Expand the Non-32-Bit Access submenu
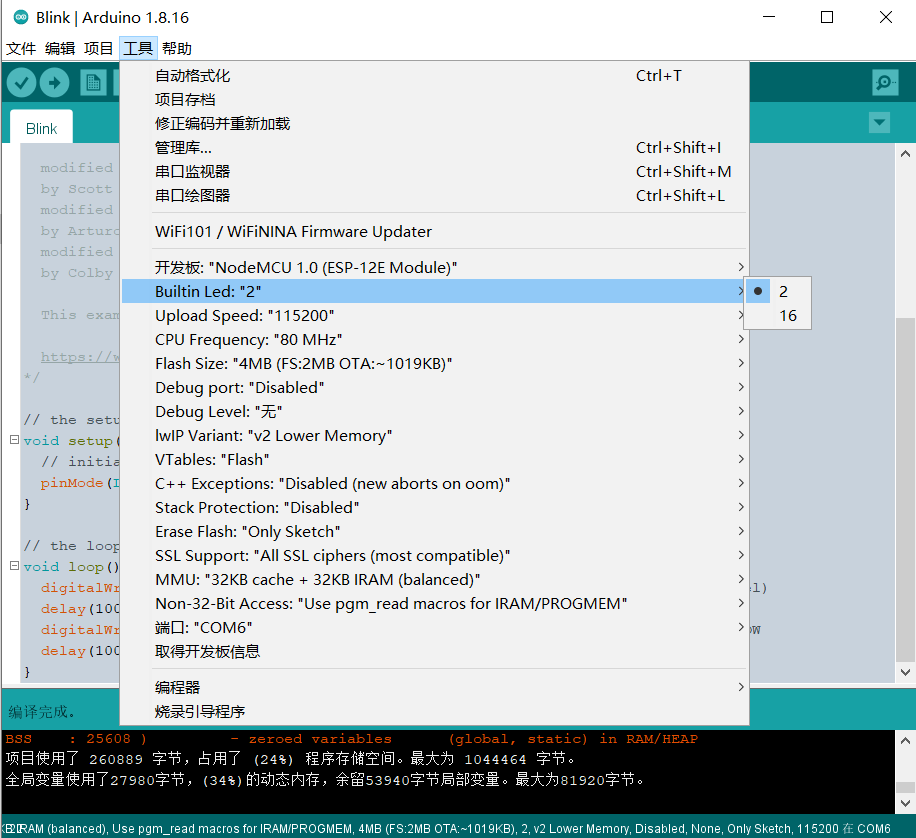The image size is (916, 838). 435,603
